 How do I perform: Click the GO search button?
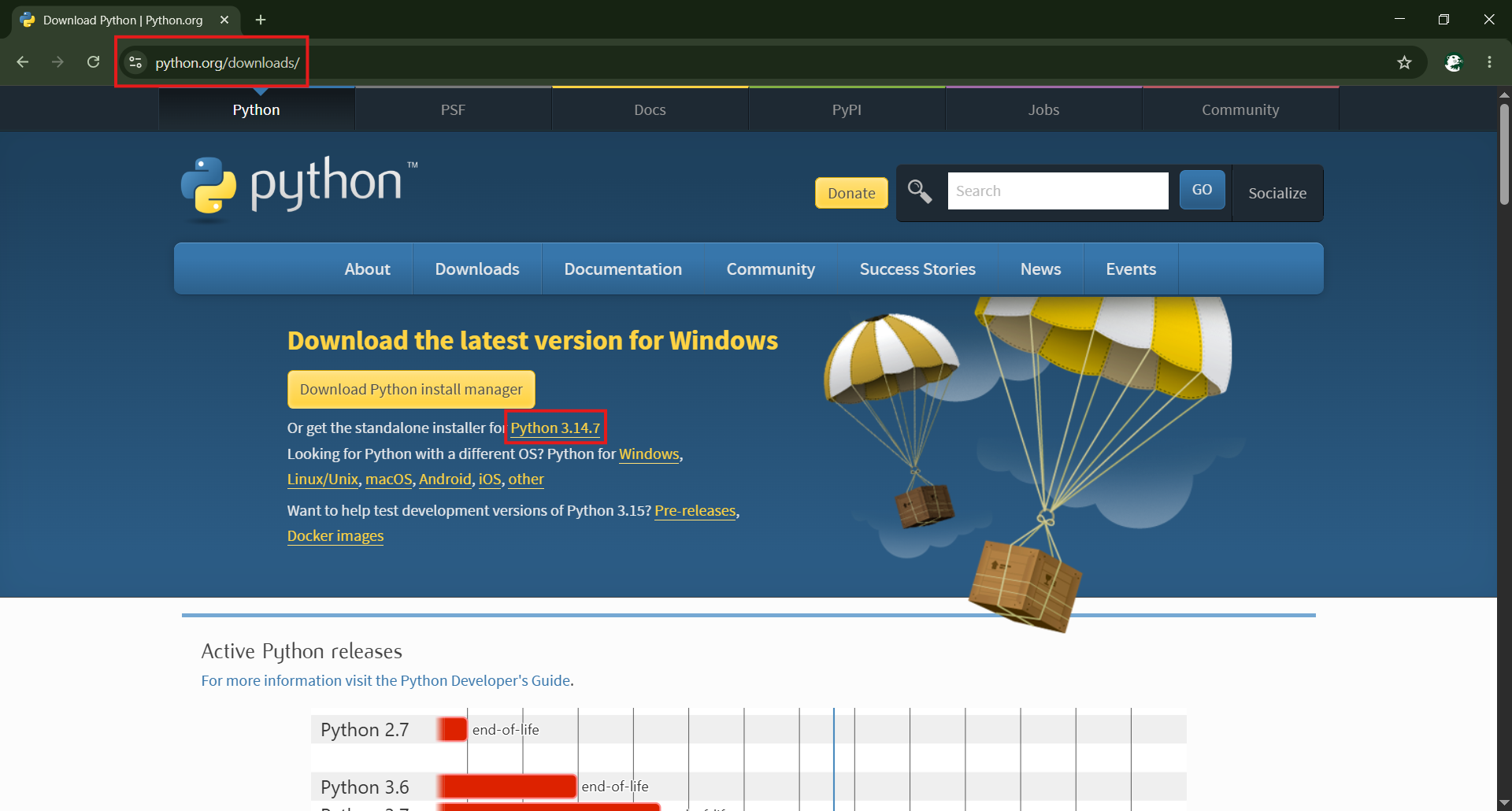click(1202, 190)
